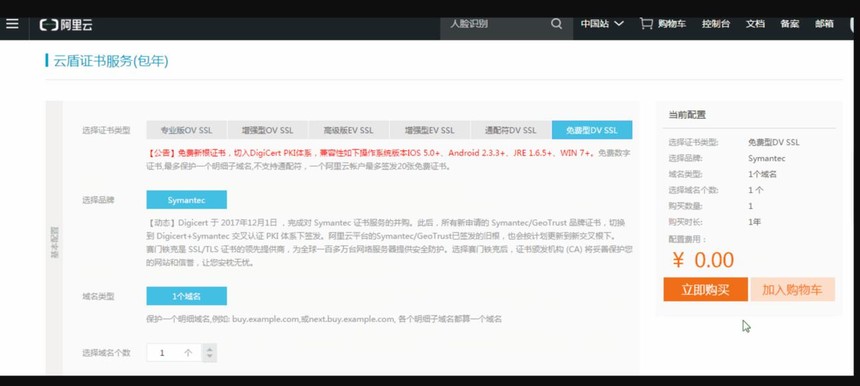The image size is (860, 386).
Task: Select the 专业版OV SSL certificate type
Action: coord(186,130)
